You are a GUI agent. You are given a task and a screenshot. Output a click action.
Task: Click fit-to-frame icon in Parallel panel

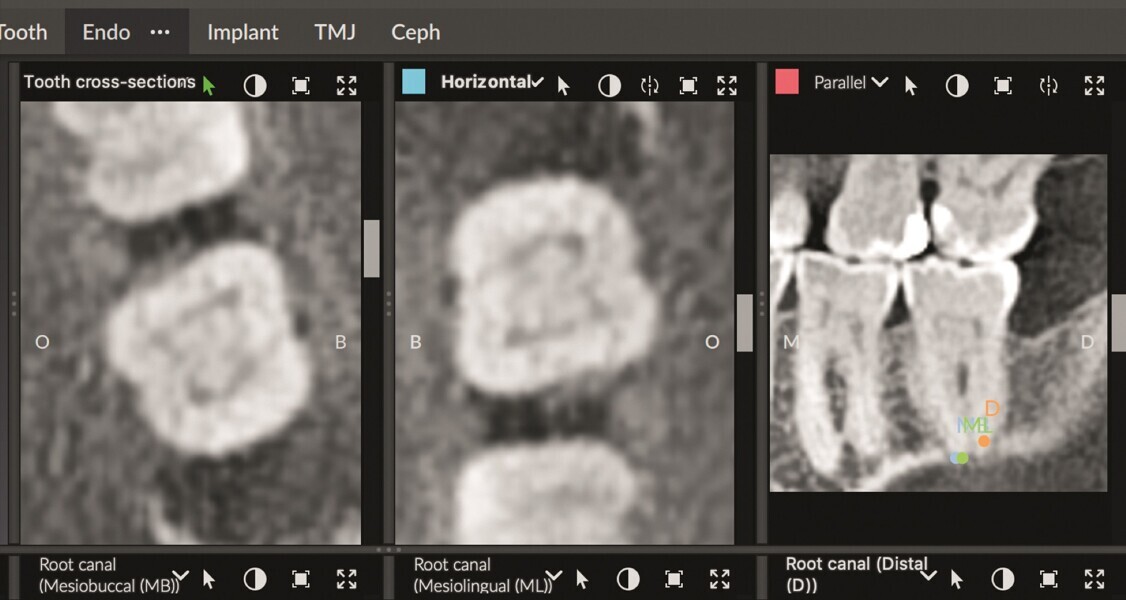pyautogui.click(x=1003, y=86)
